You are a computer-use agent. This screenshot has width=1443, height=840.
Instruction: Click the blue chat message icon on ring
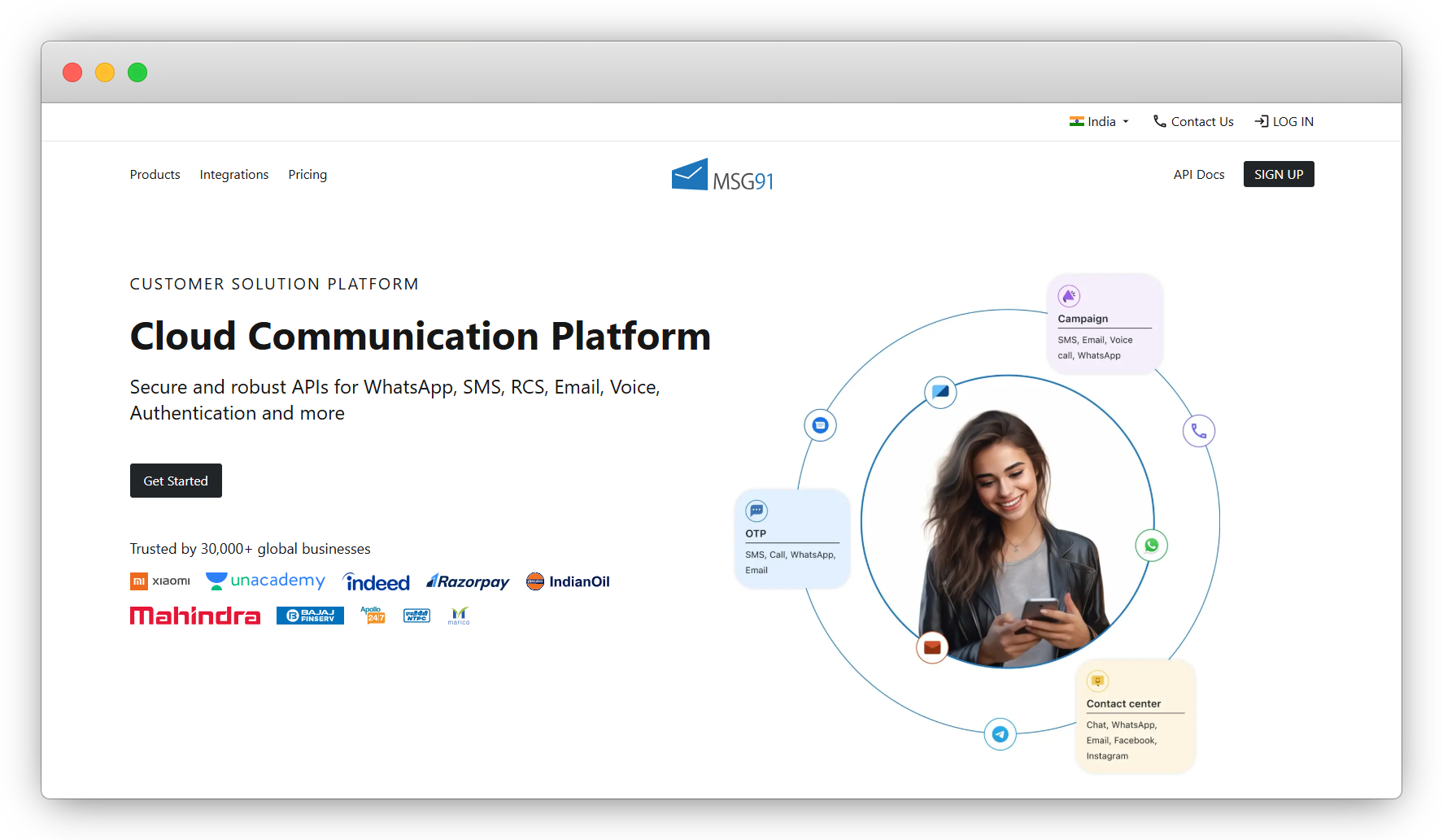click(820, 424)
